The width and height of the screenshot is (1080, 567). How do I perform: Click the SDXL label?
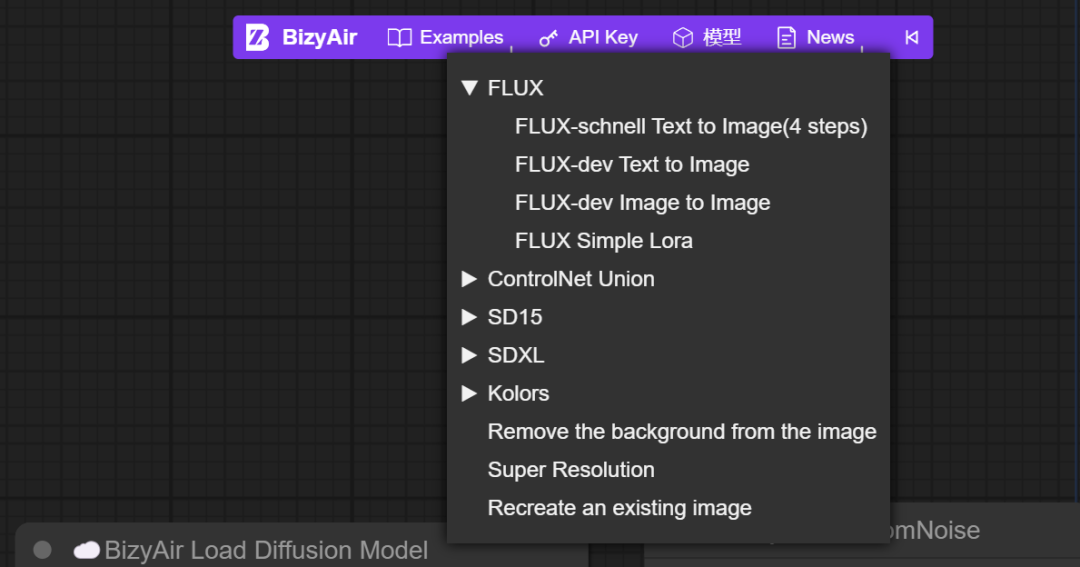[516, 355]
